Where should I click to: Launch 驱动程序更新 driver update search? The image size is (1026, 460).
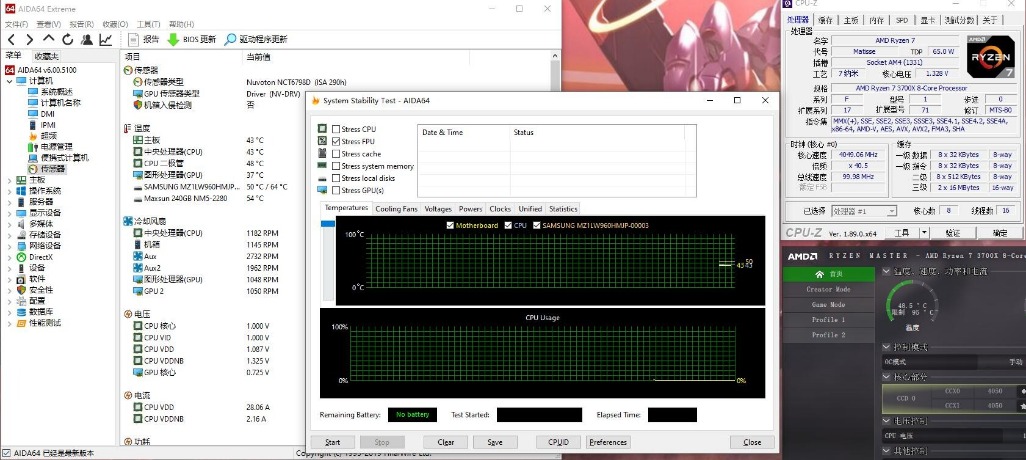click(x=255, y=40)
